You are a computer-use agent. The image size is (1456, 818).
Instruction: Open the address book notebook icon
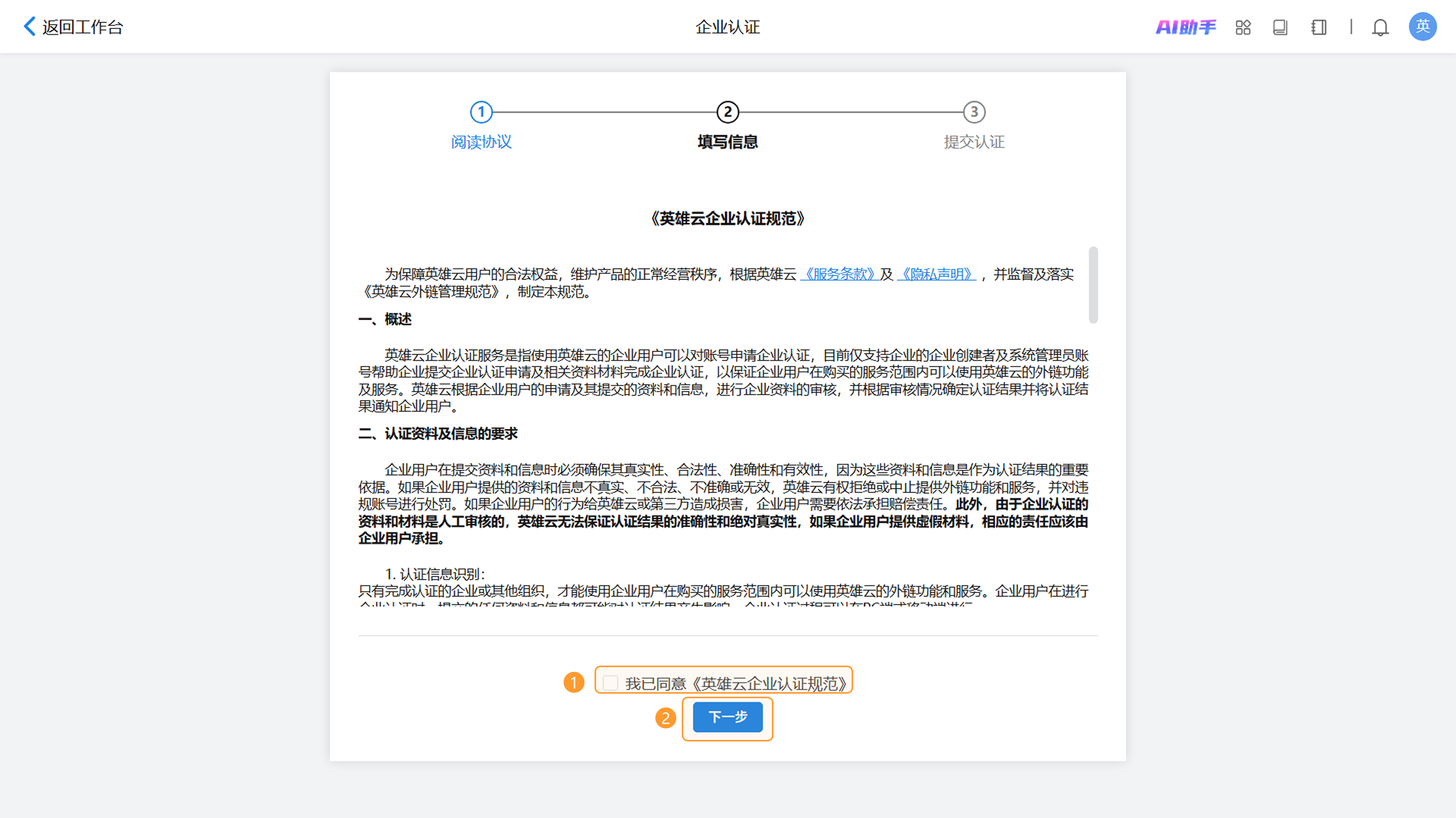1319,27
